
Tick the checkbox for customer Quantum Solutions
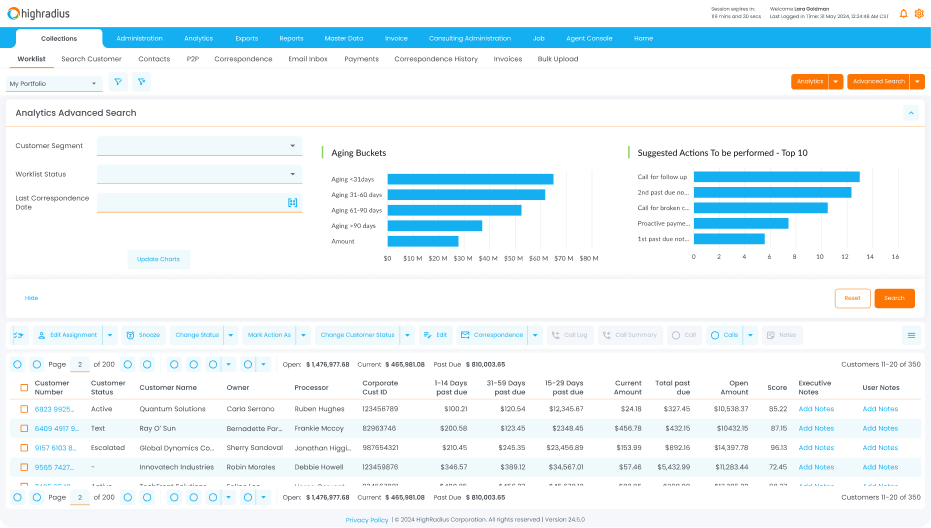(24, 409)
